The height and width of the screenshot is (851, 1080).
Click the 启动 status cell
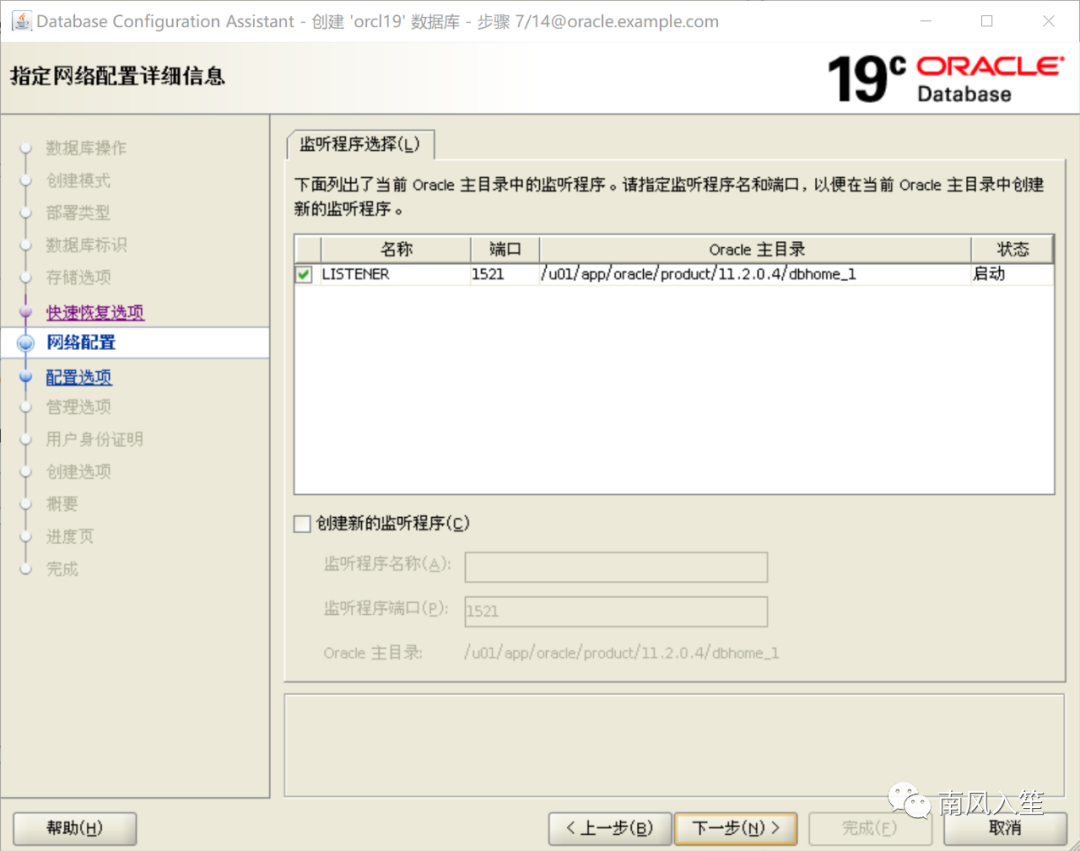(x=1012, y=274)
